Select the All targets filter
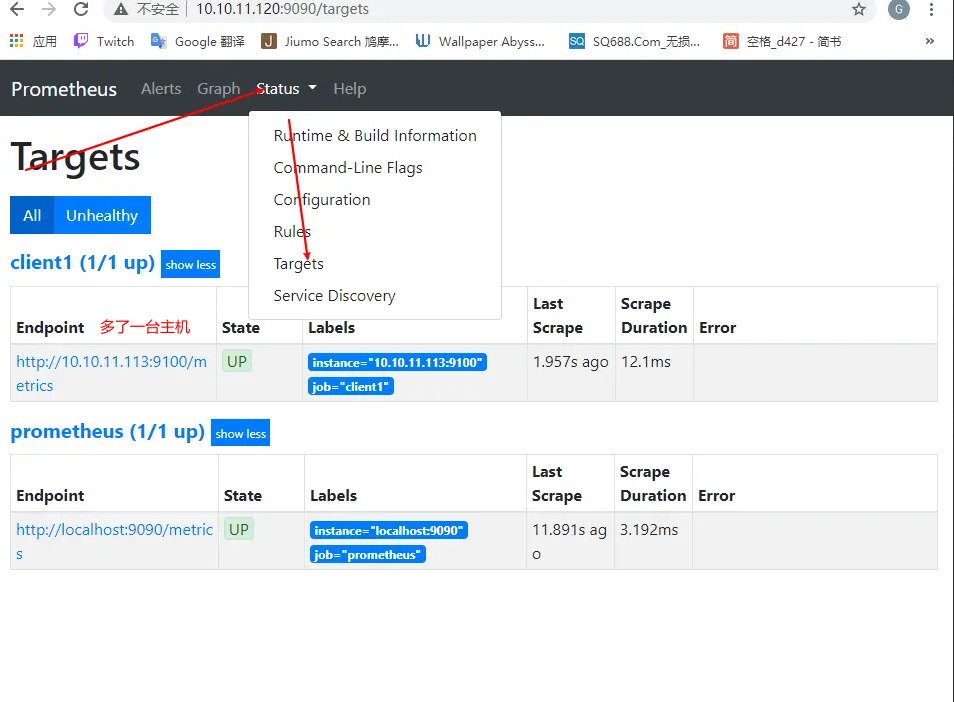The height and width of the screenshot is (702, 954). pyautogui.click(x=32, y=215)
